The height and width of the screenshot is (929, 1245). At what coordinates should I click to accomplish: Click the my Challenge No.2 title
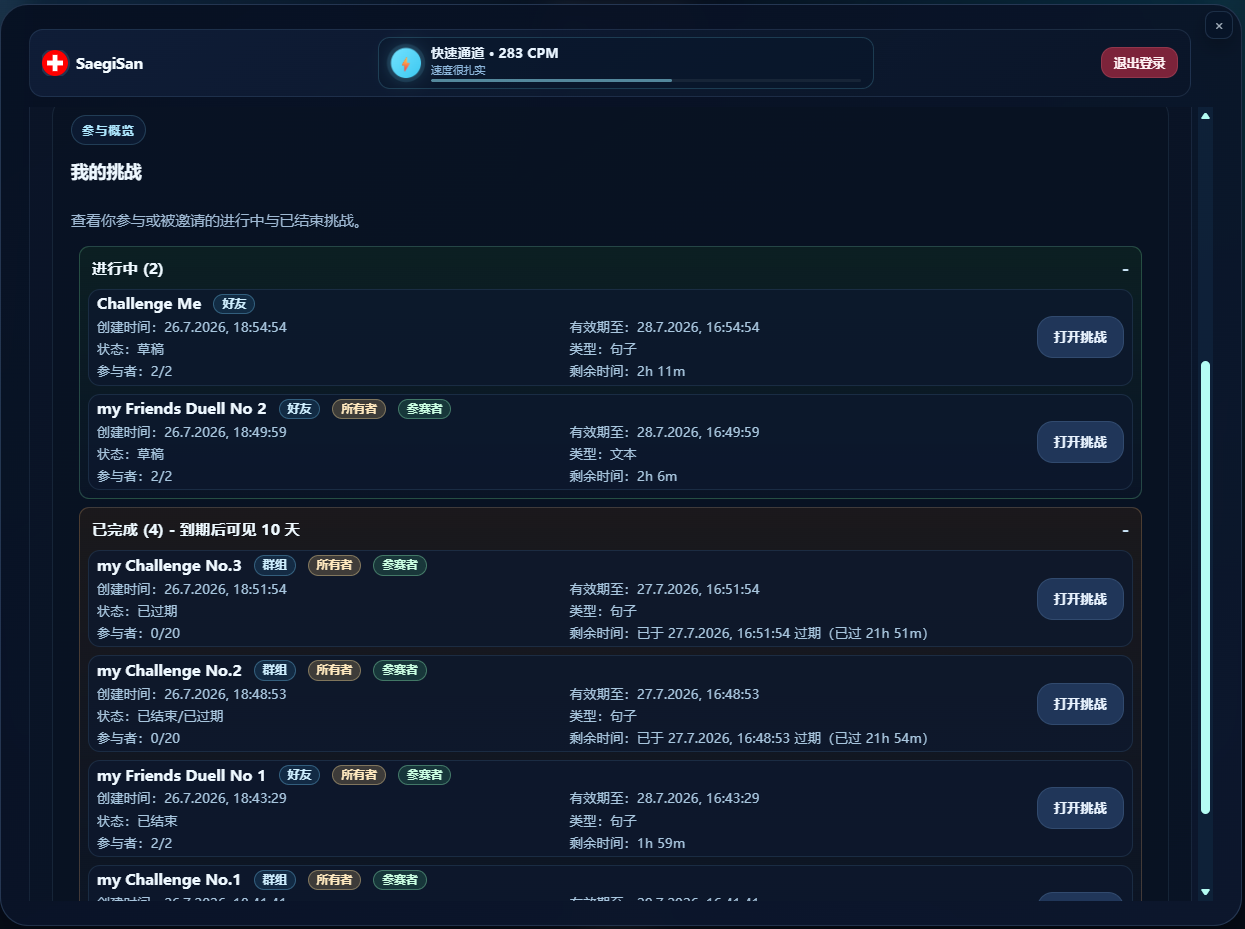pyautogui.click(x=169, y=671)
